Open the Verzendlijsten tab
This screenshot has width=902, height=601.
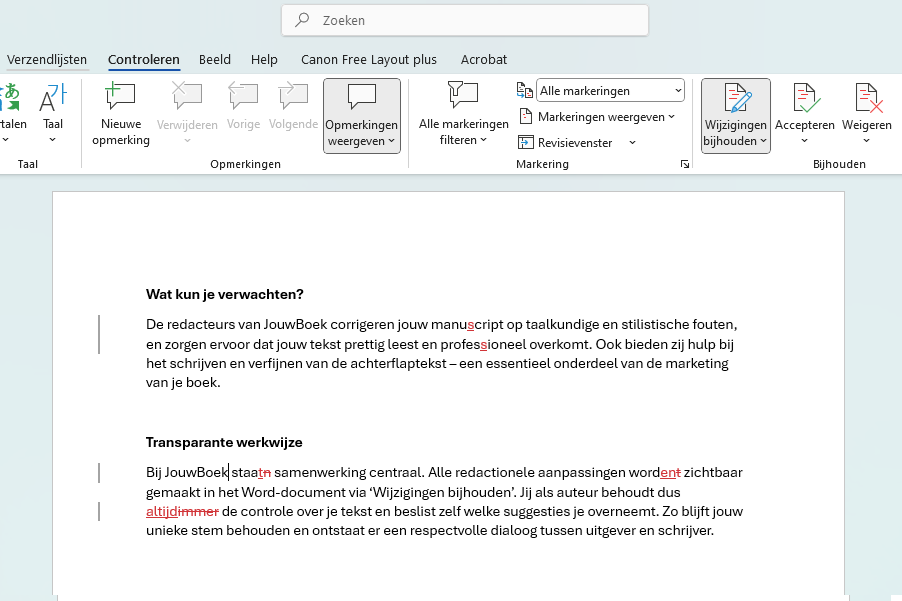[x=47, y=59]
